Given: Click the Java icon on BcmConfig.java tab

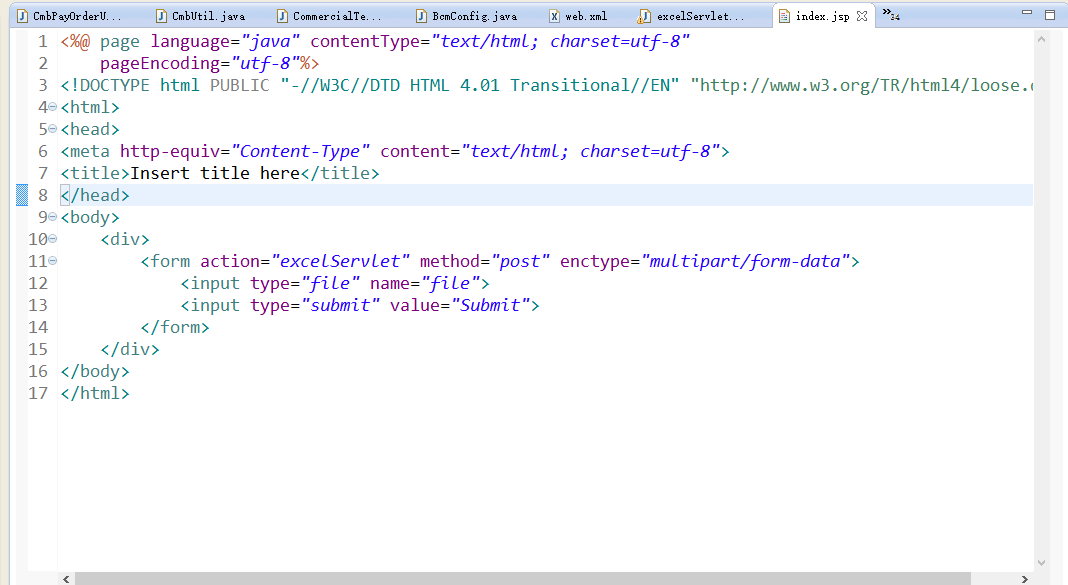Looking at the screenshot, I should [x=422, y=16].
